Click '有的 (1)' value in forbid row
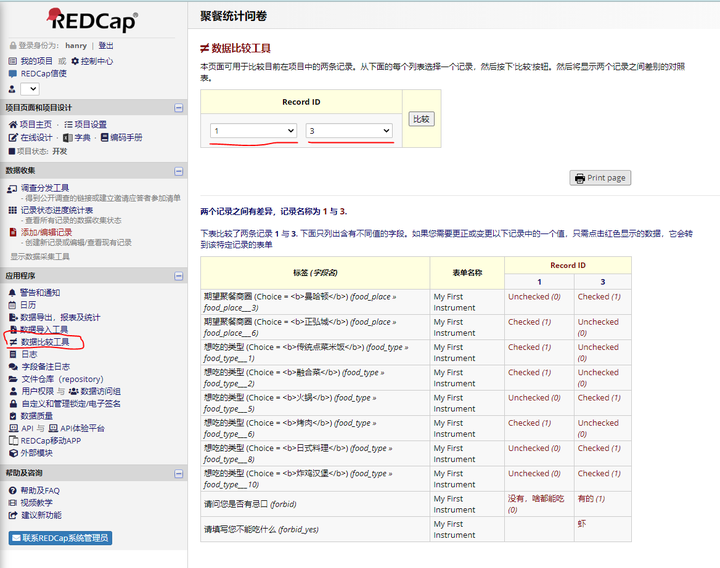The height and width of the screenshot is (568, 720). click(x=591, y=499)
